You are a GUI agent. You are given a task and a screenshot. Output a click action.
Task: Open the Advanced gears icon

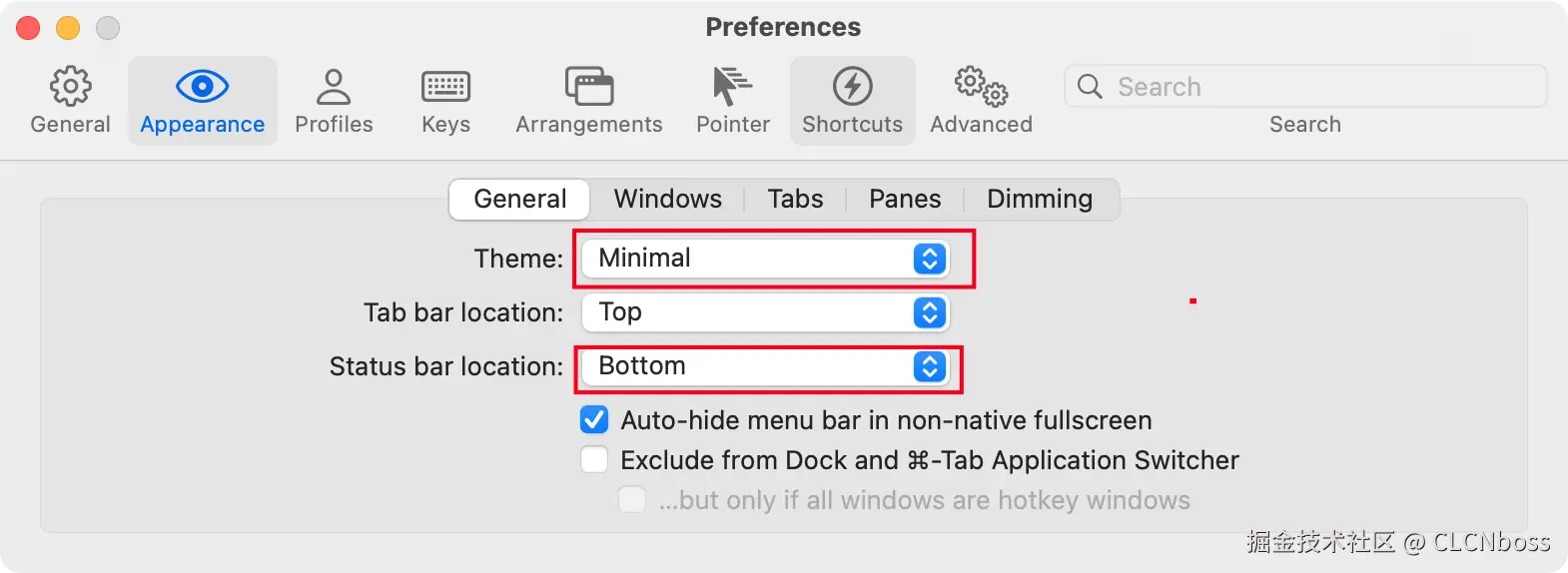[x=981, y=88]
